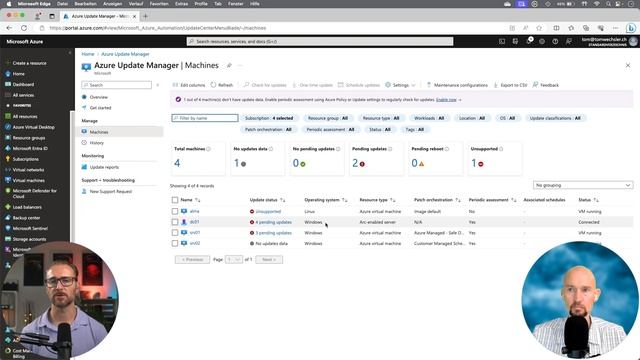Image resolution: width=640 pixels, height=360 pixels.
Task: Open the Resource type filter pill
Action: 381,118
